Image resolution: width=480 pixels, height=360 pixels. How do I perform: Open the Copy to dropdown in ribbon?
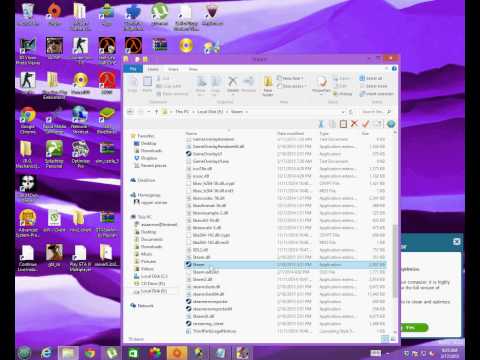(215, 86)
